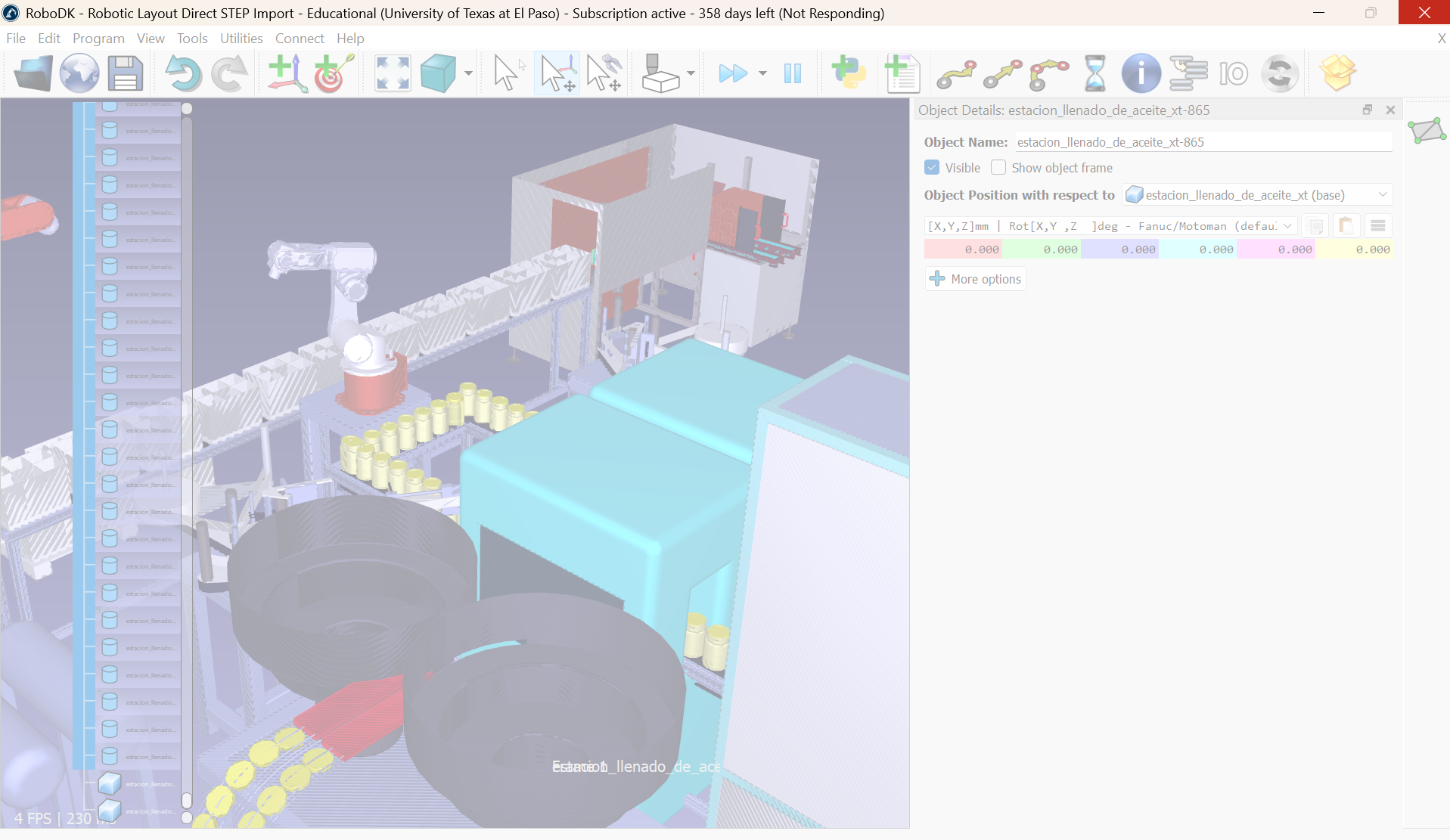Click the red X position value field
1450x840 pixels.
pos(964,250)
